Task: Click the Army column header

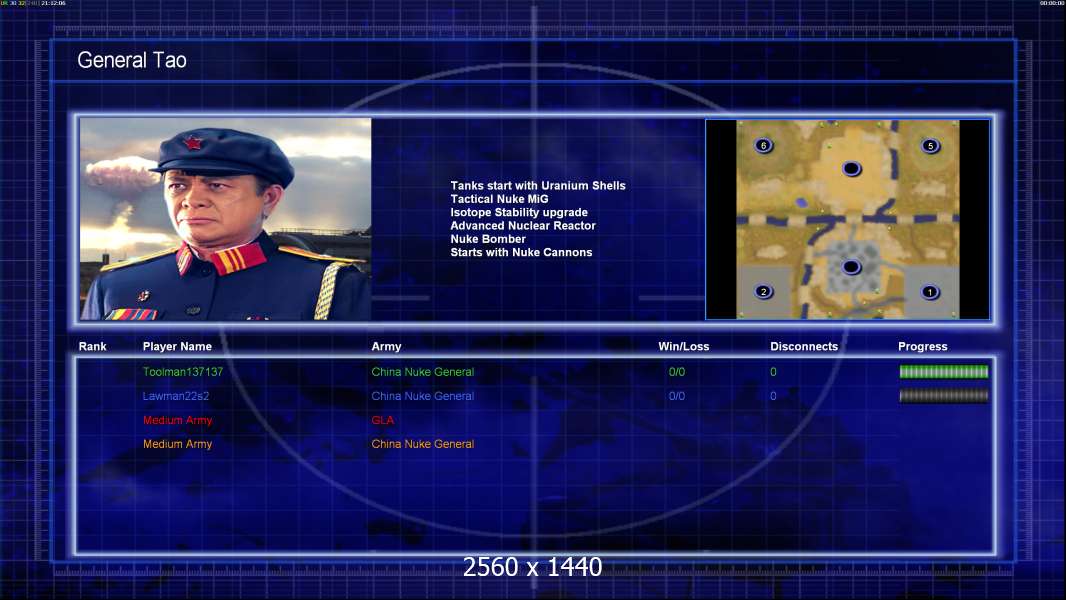Action: click(386, 347)
